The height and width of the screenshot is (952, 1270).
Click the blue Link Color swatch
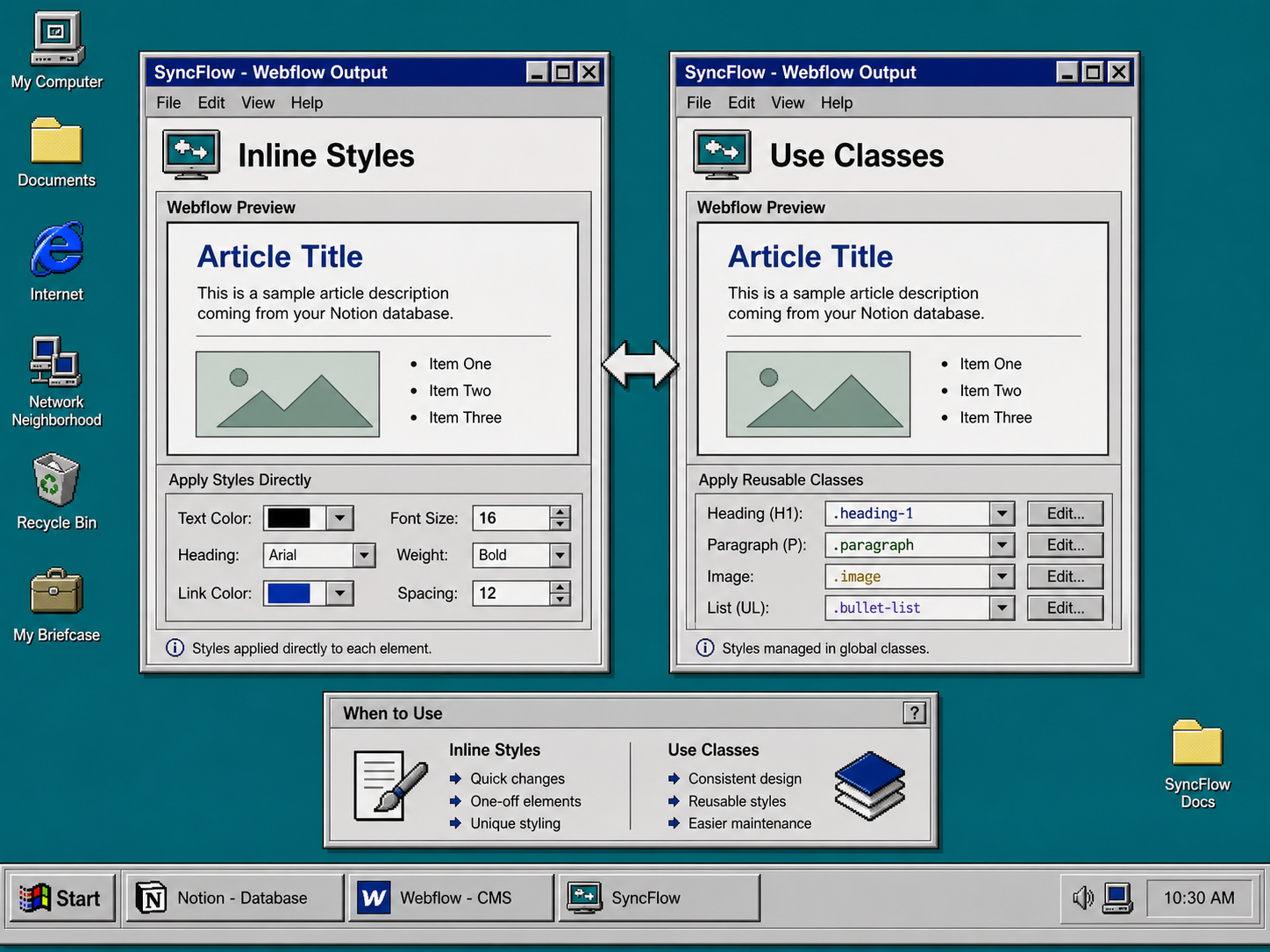(x=289, y=593)
